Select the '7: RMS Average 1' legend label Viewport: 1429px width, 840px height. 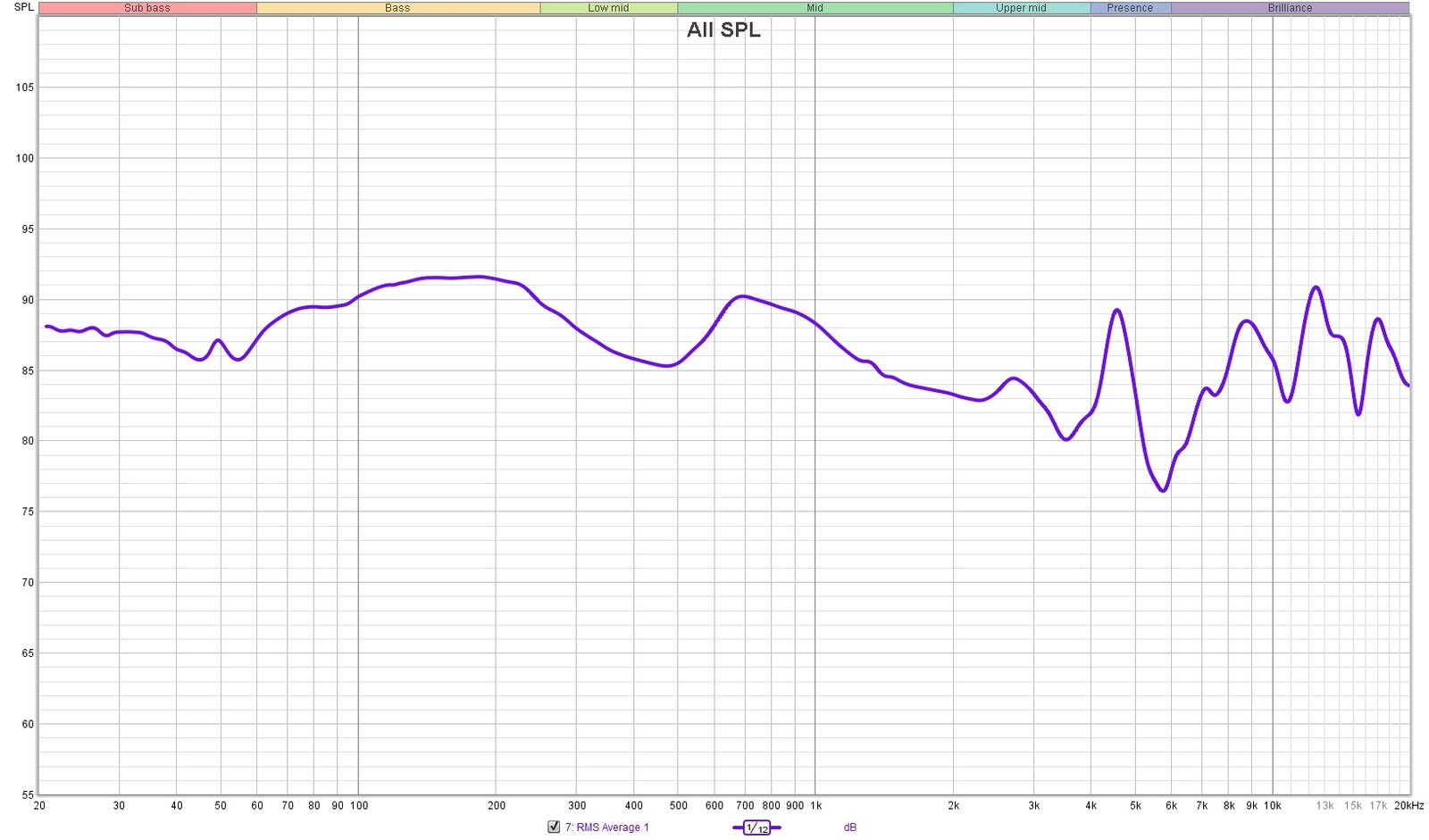606,828
